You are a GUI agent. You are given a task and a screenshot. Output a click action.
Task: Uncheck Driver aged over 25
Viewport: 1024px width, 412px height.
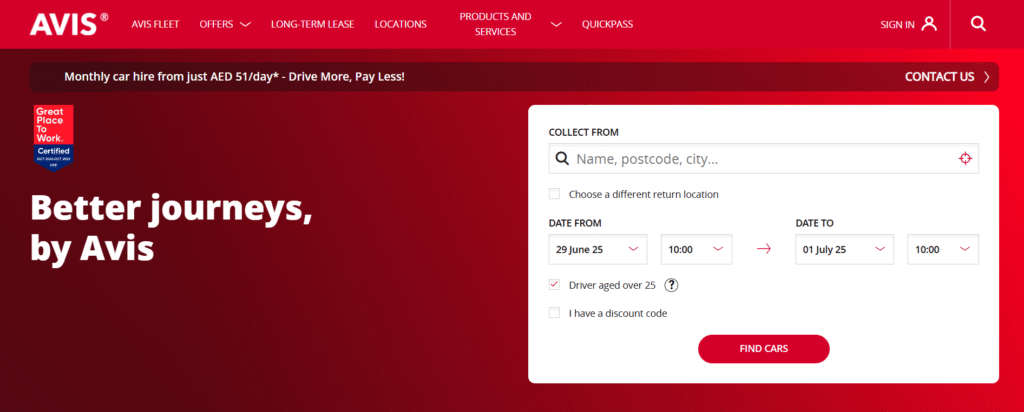pos(554,285)
